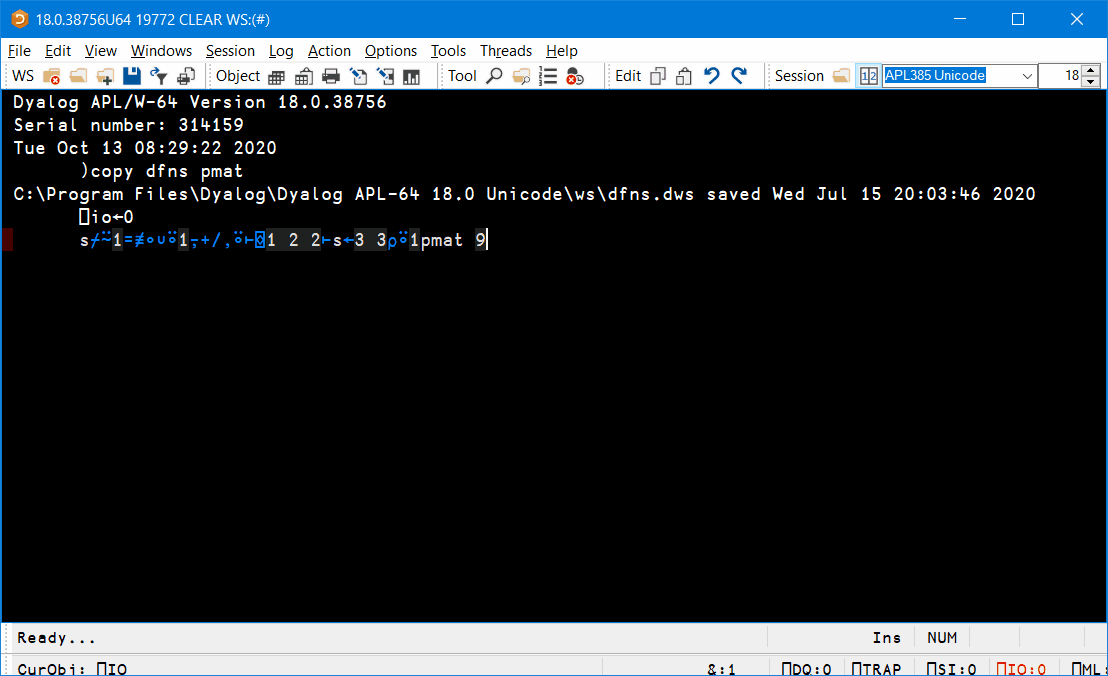The height and width of the screenshot is (676, 1108).
Task: Open the File menu
Action: click(x=19, y=51)
